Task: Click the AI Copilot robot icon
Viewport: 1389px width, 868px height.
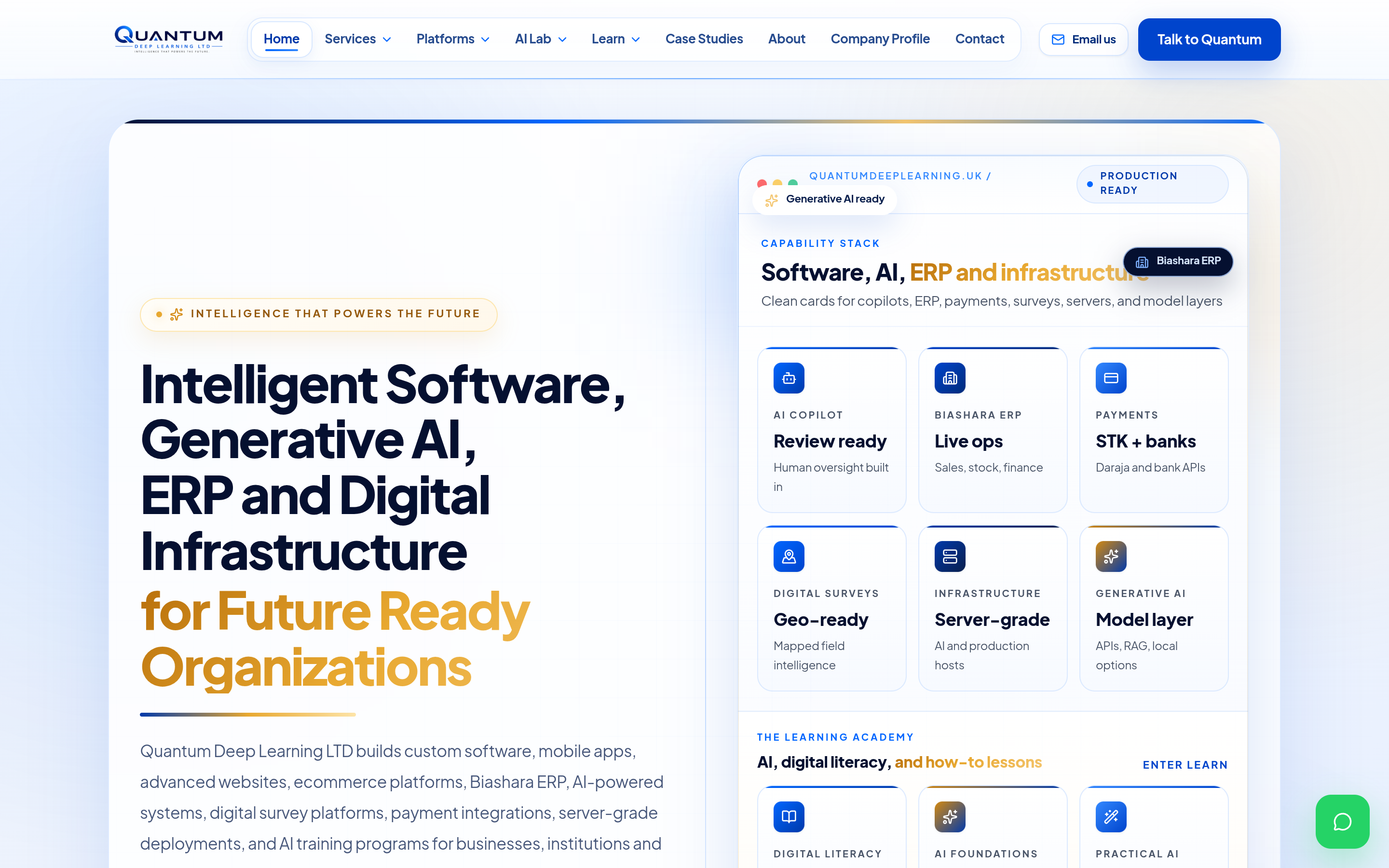Action: click(x=789, y=379)
